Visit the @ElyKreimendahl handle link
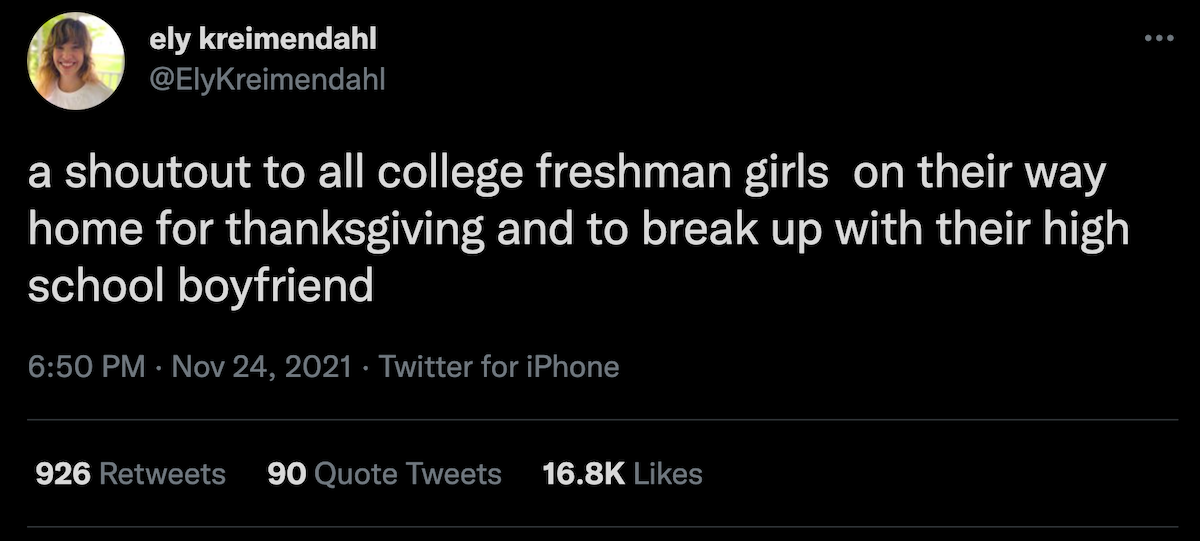Viewport: 1200px width, 541px height. 265,78
